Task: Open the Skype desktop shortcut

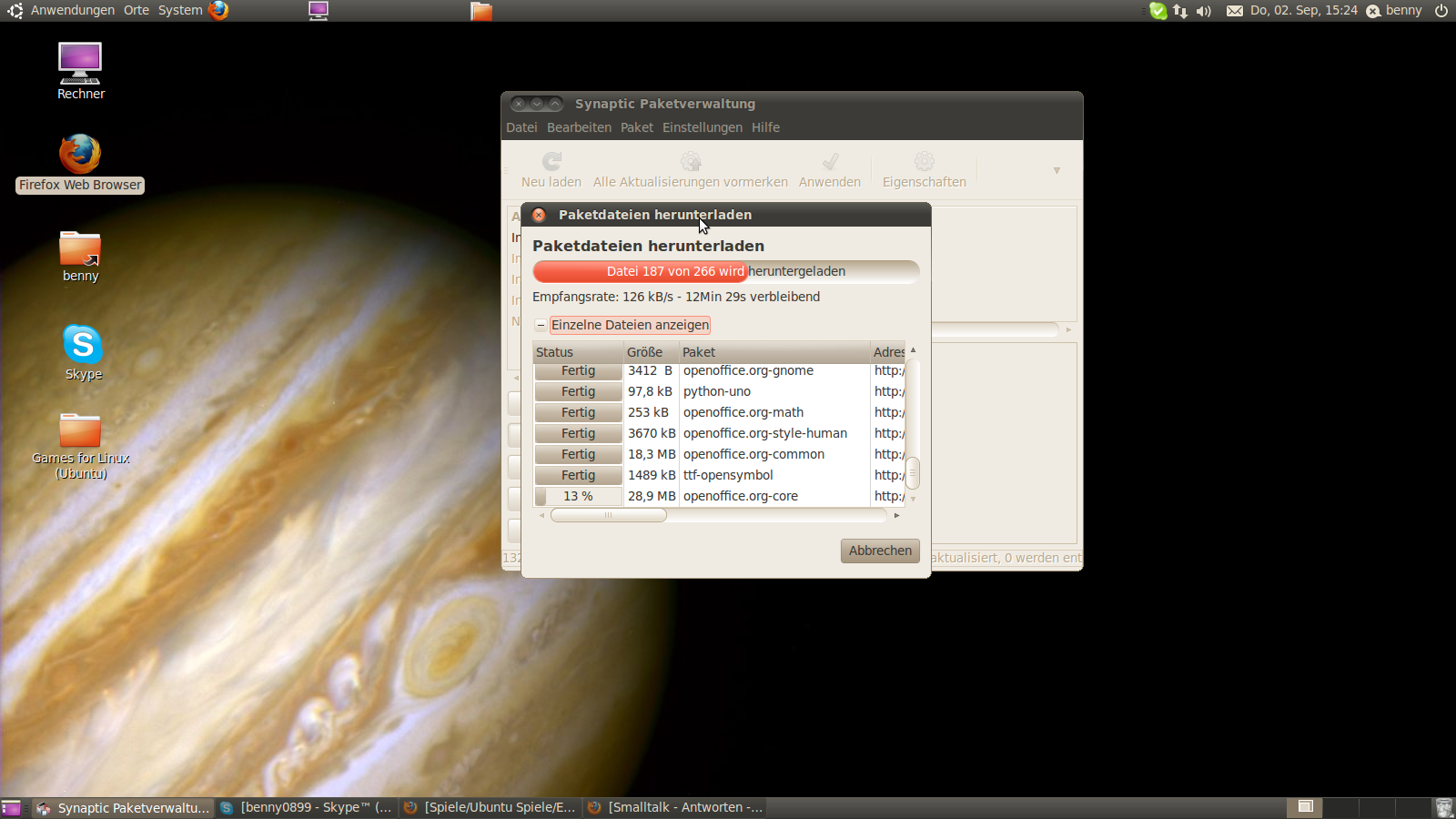Action: 83,345
